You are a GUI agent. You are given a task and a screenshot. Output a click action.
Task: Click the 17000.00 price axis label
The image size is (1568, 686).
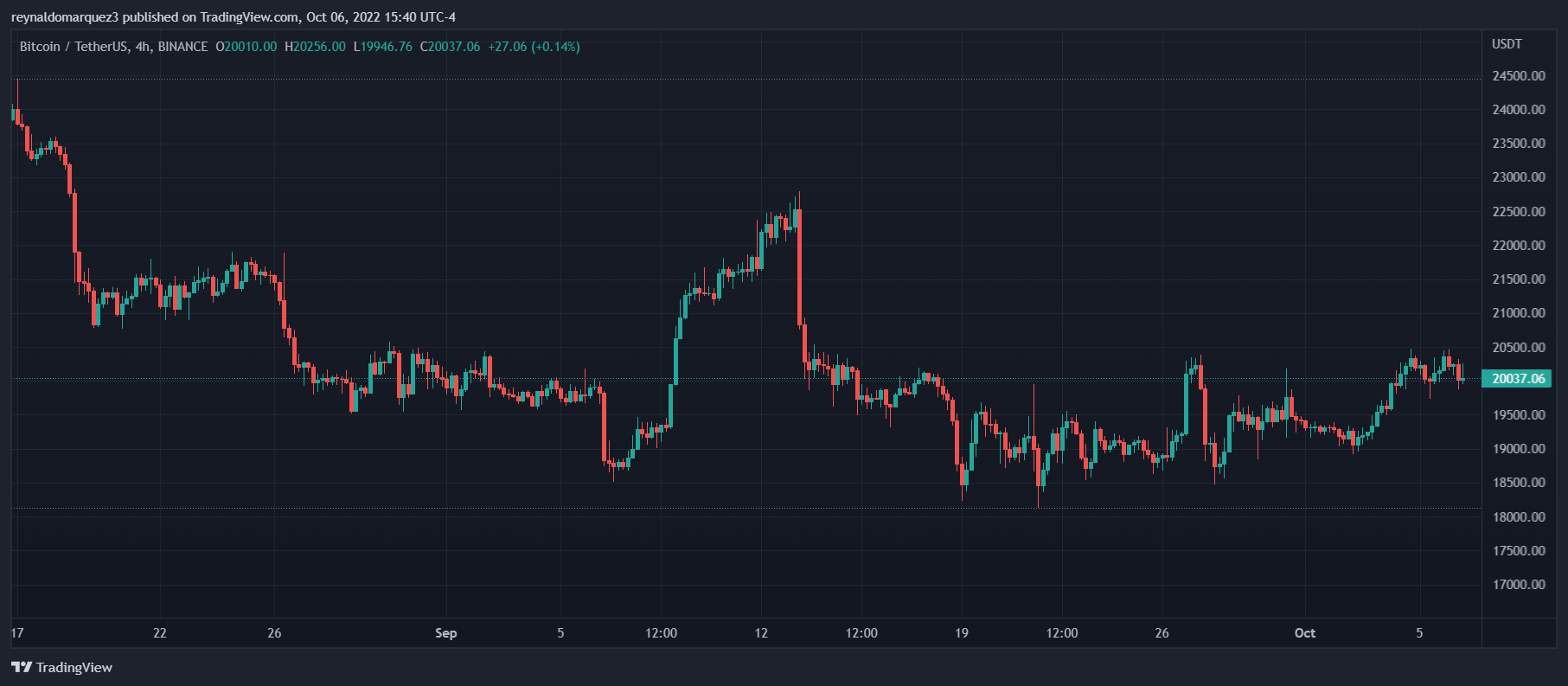click(1519, 585)
